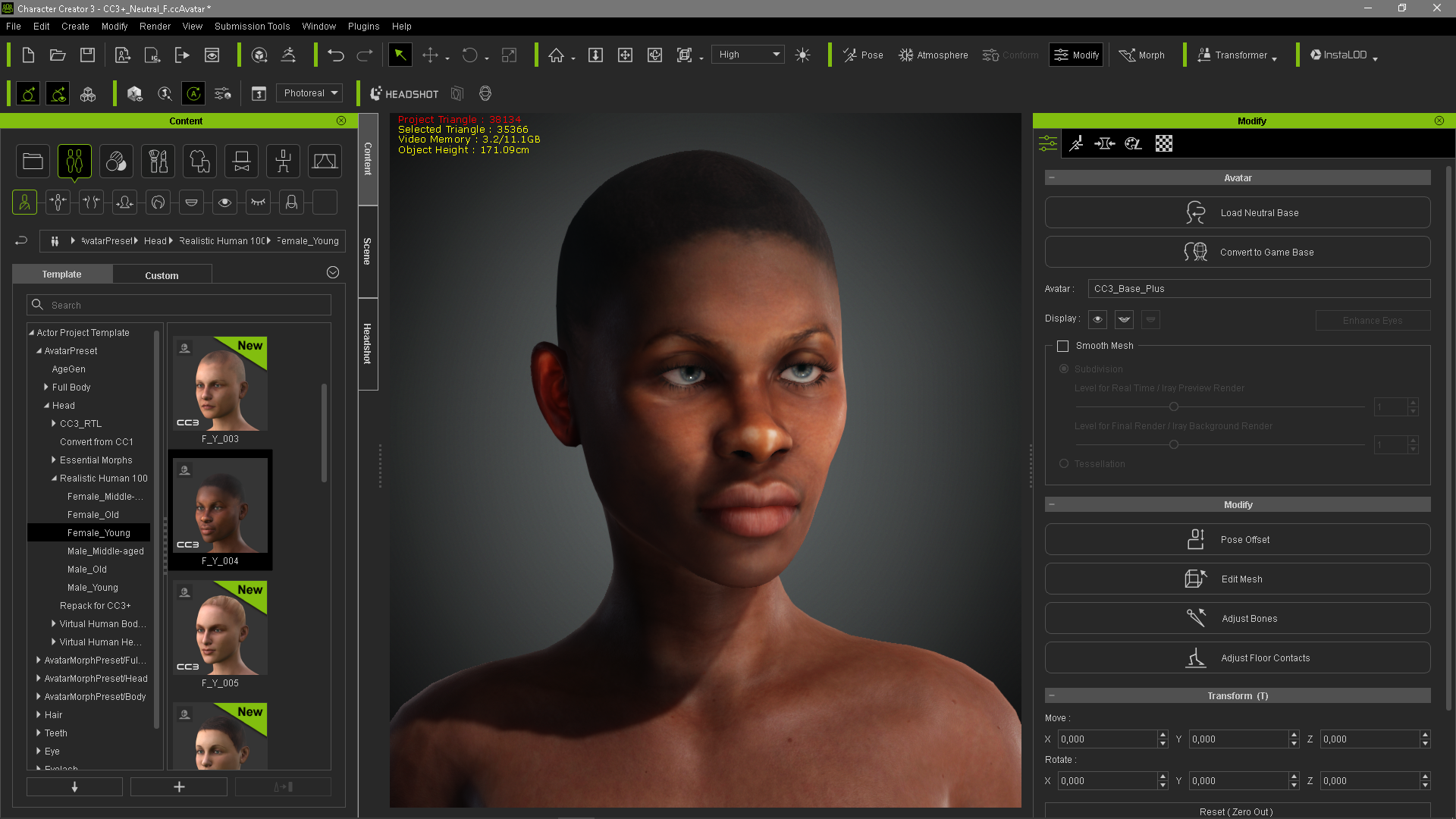The height and width of the screenshot is (819, 1456).
Task: Click the Pose Offset button
Action: [x=1238, y=539]
